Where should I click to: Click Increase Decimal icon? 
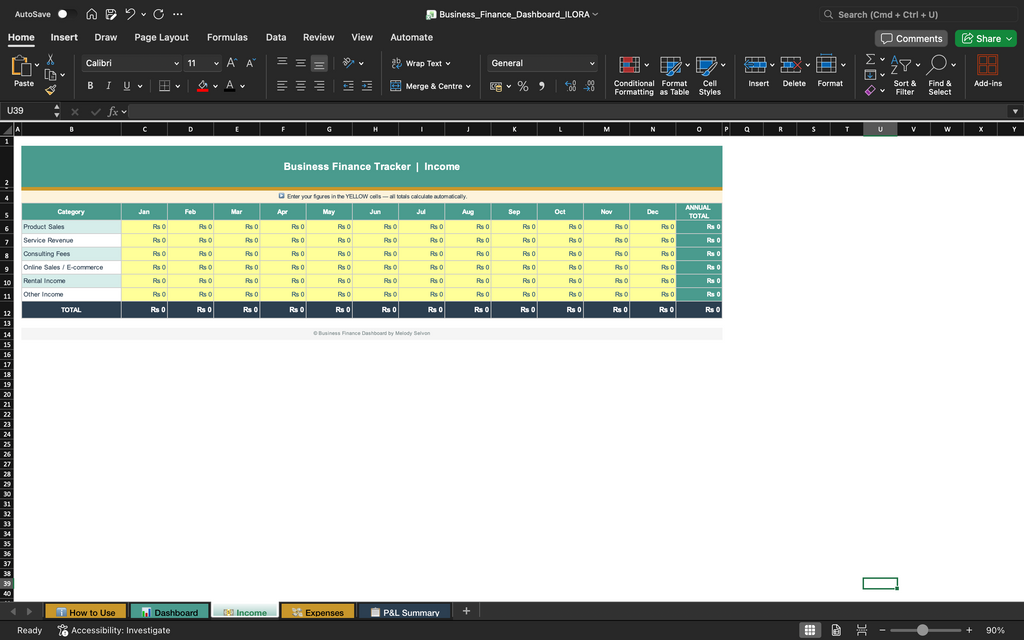[570, 86]
